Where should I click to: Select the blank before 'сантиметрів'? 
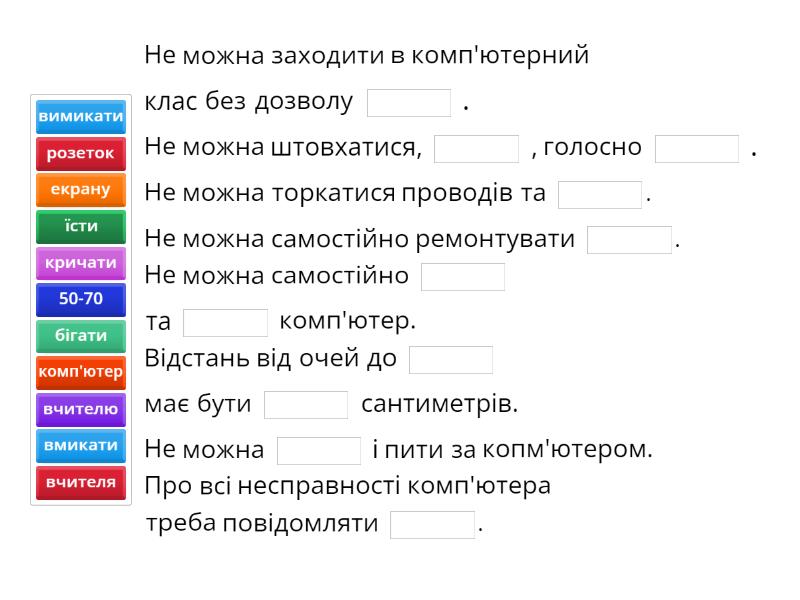click(x=306, y=405)
